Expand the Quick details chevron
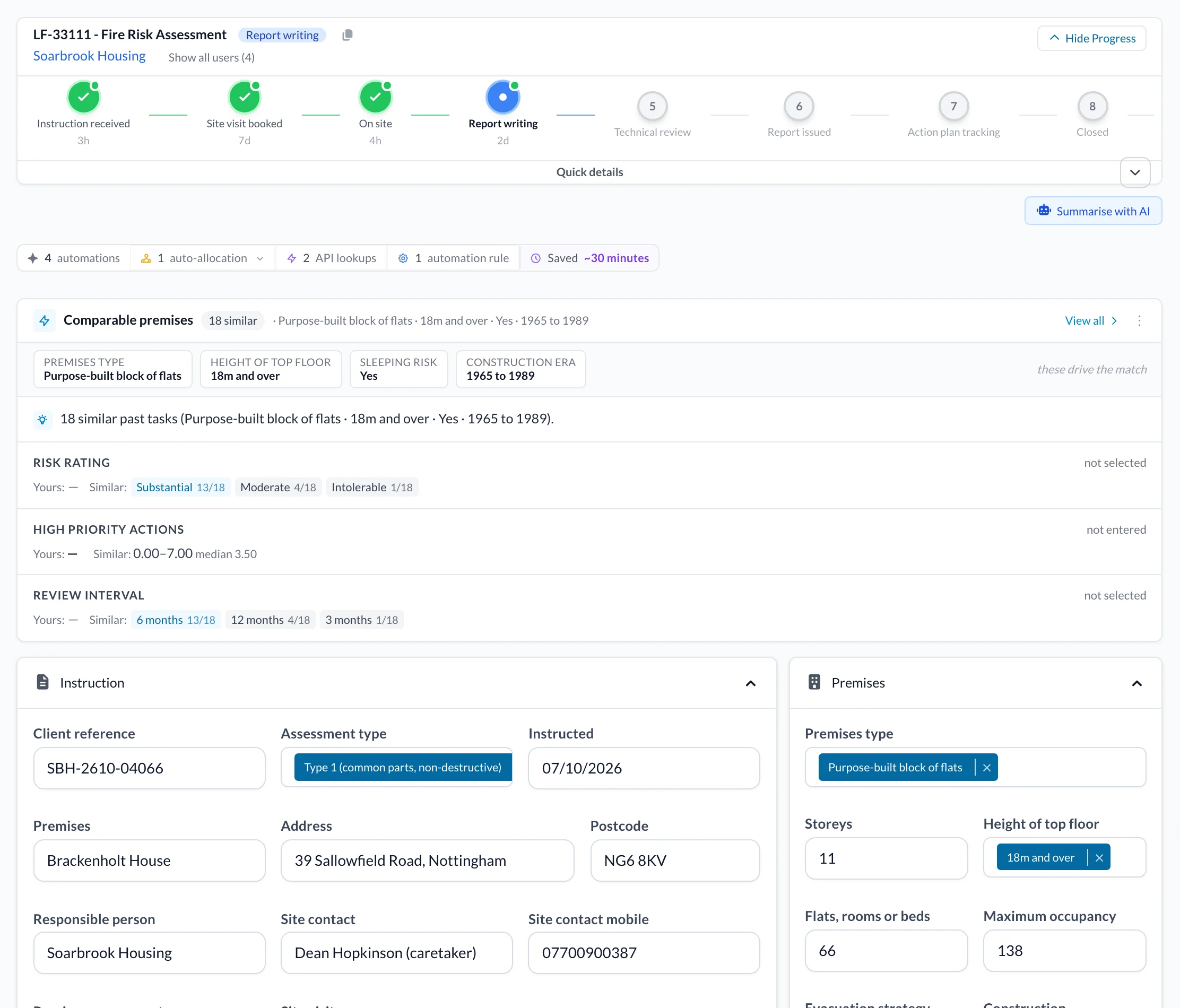 tap(1135, 172)
